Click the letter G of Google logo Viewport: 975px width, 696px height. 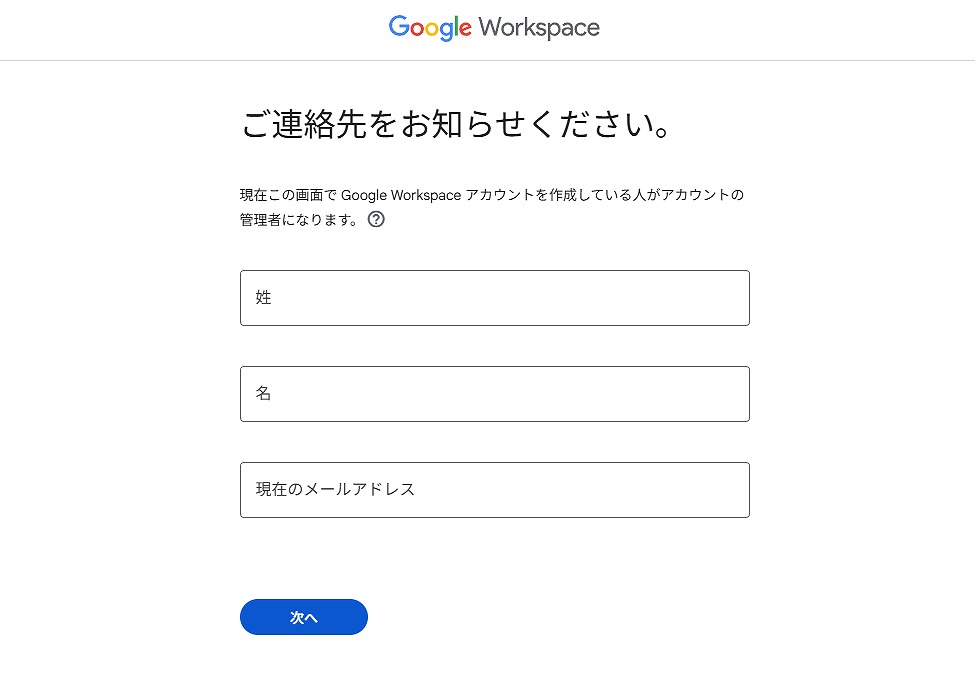click(399, 27)
